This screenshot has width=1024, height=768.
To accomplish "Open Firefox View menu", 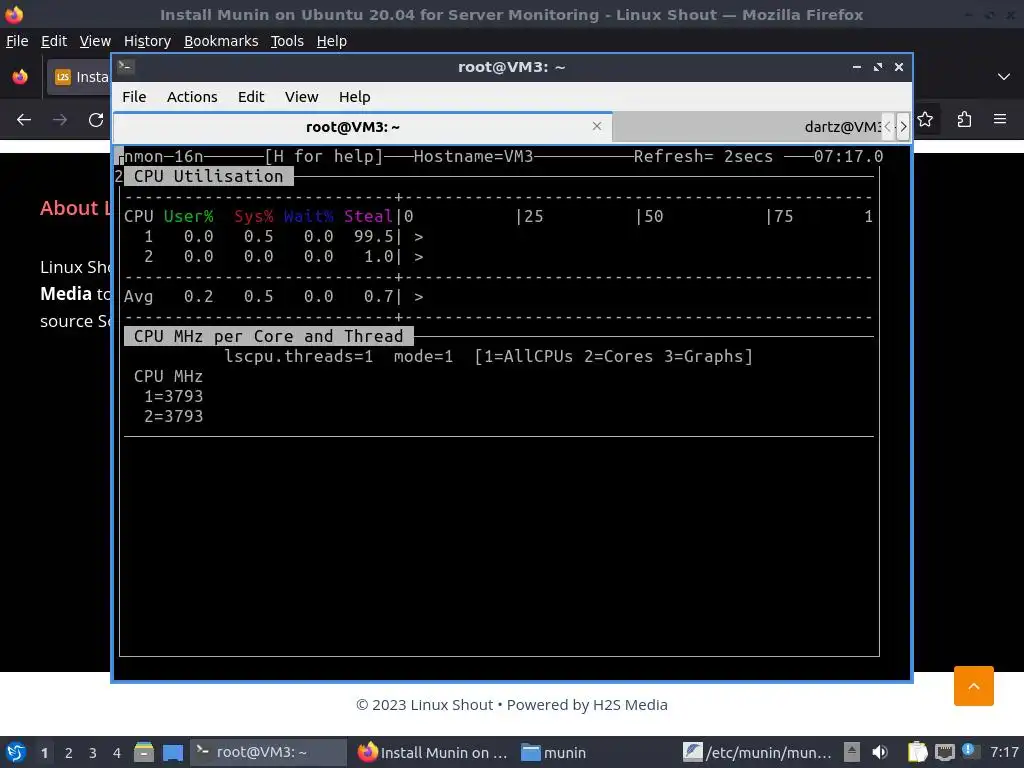I will point(95,41).
